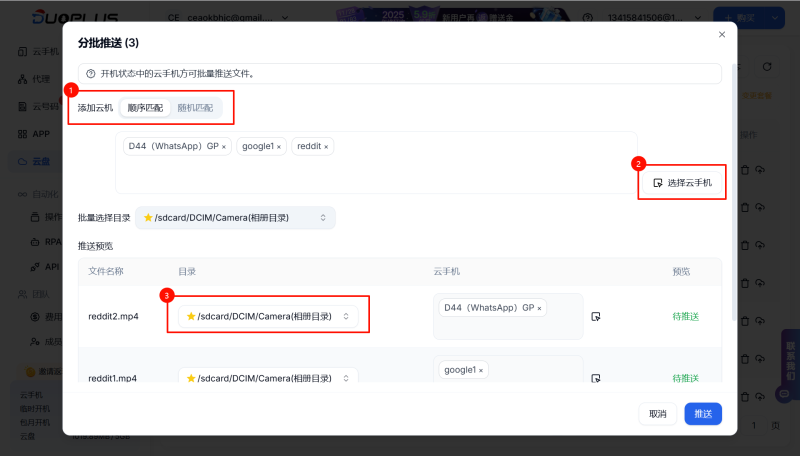
Task: Remove D44 tag in reddit2.mp4 row
Action: click(x=540, y=308)
